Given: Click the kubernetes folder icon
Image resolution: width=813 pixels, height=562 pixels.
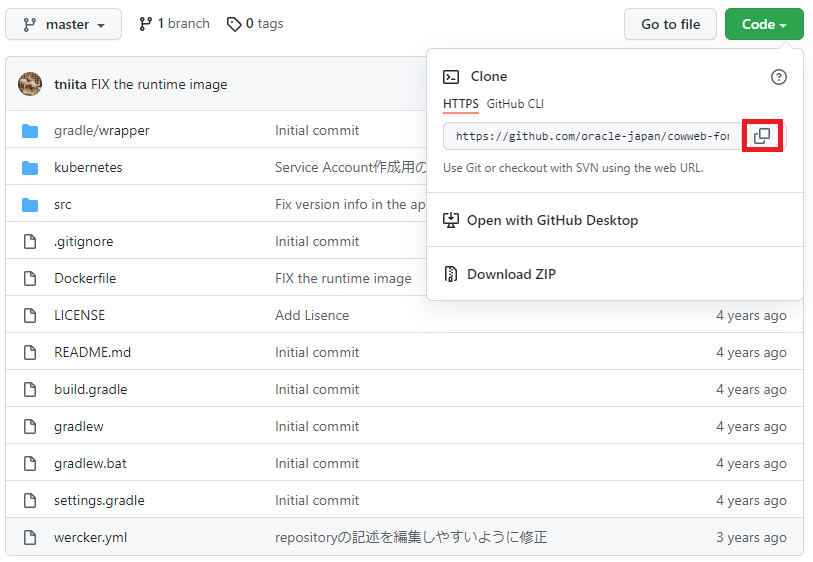Looking at the screenshot, I should point(30,168).
